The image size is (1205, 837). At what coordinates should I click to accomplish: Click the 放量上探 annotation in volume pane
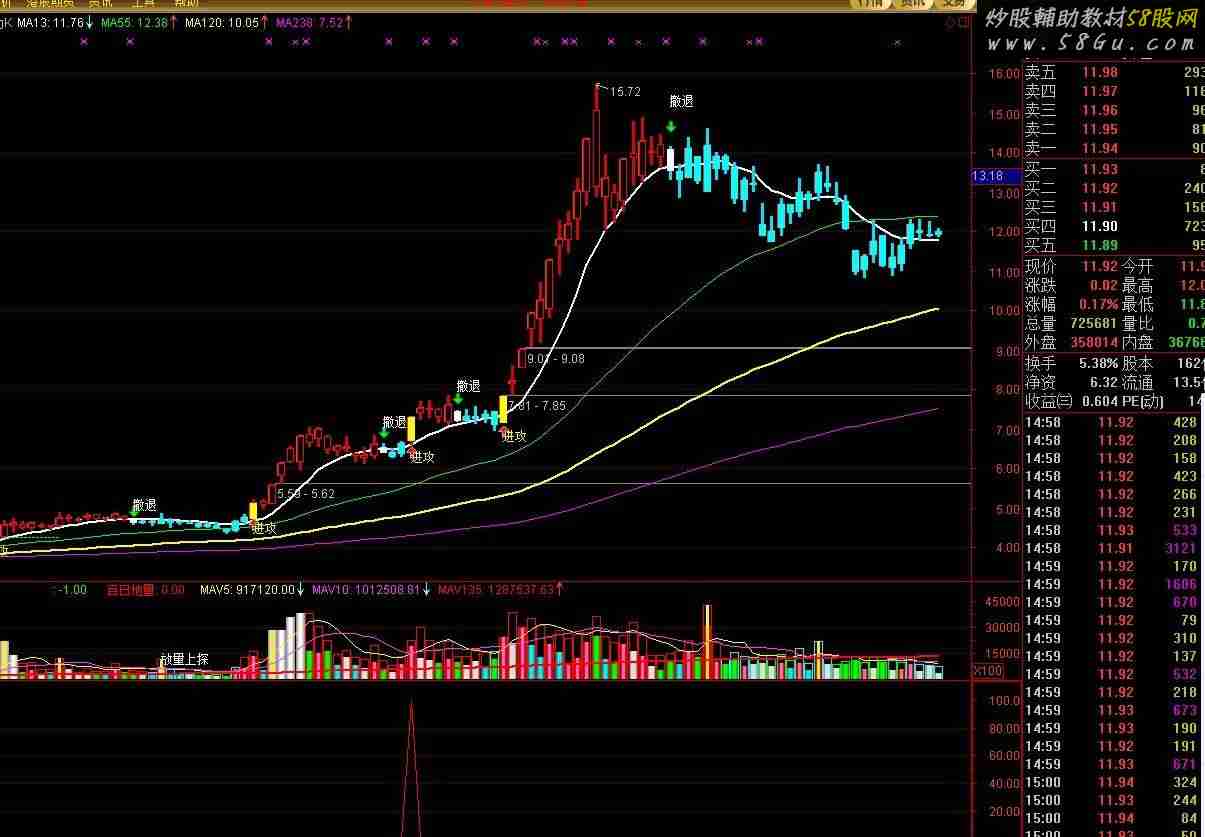185,659
